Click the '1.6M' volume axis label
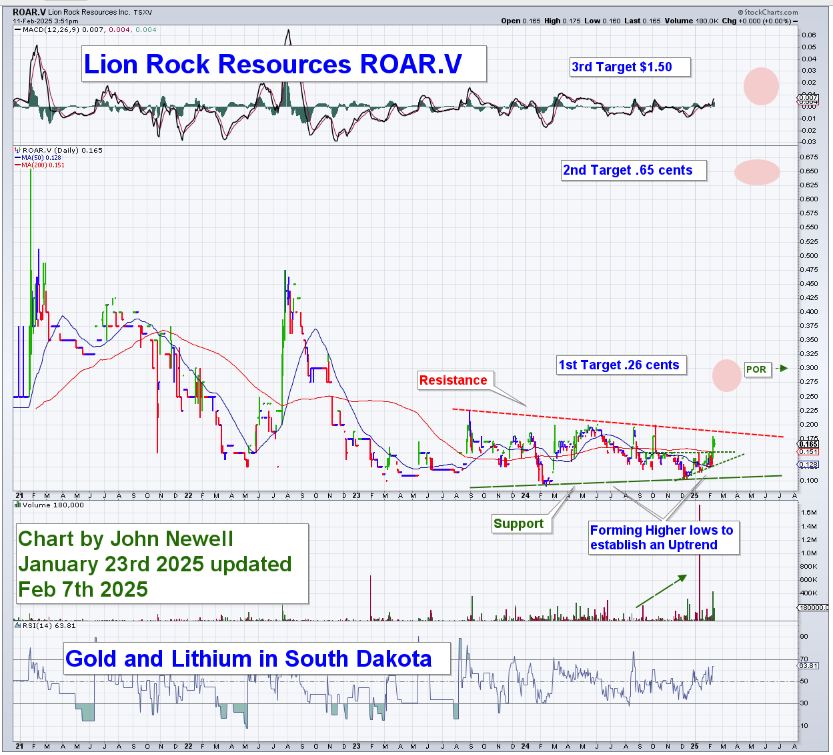The width and height of the screenshot is (833, 755). coord(808,513)
